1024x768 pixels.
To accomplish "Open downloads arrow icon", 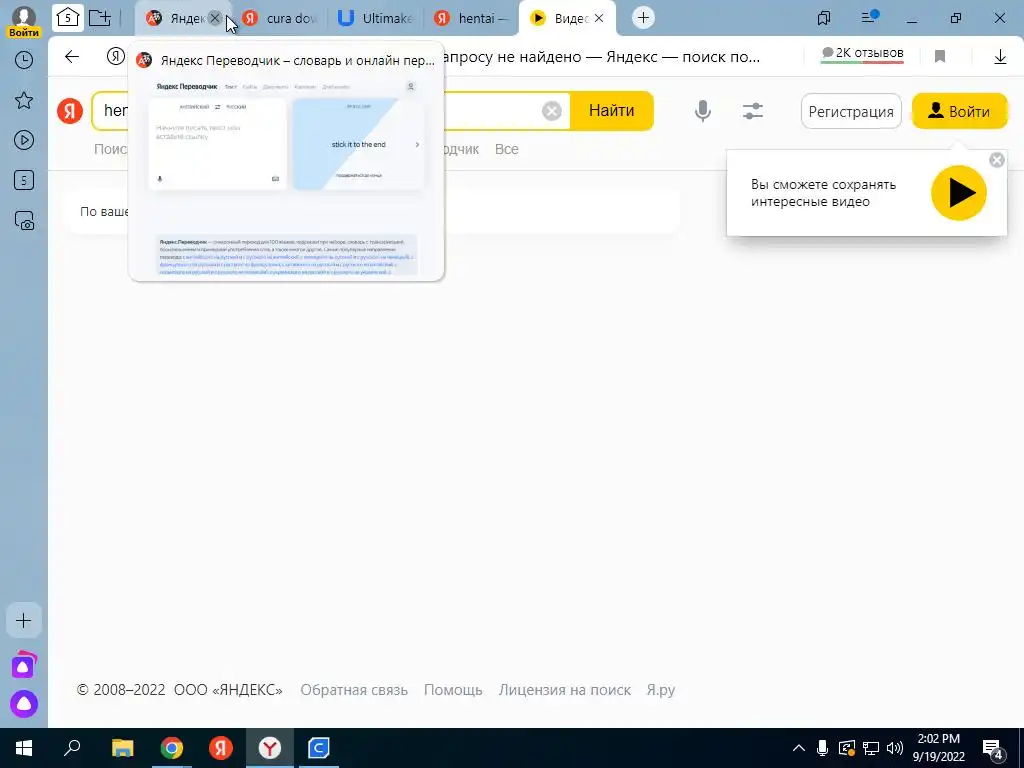I will coord(1000,57).
